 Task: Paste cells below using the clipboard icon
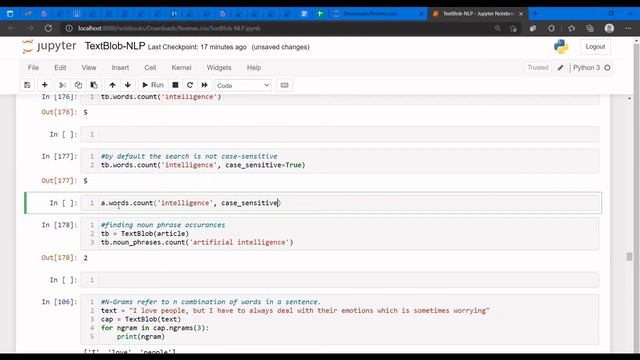94,85
